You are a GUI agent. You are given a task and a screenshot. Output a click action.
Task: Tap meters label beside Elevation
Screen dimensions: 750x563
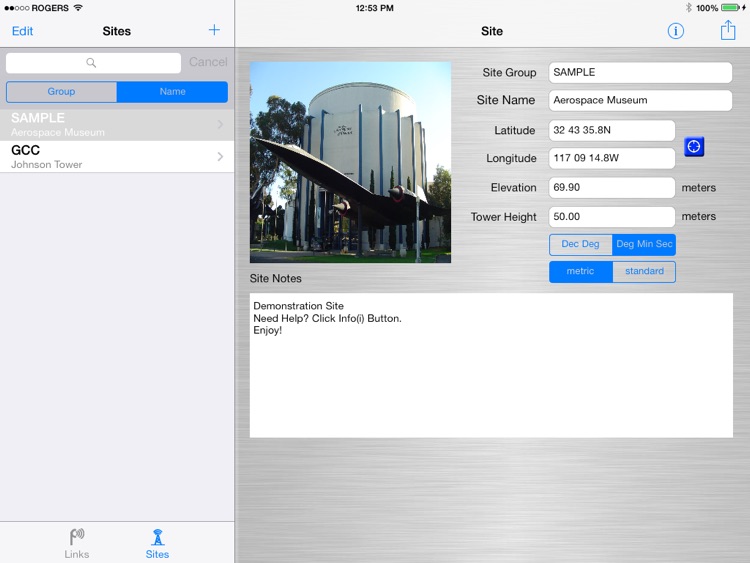tap(698, 188)
